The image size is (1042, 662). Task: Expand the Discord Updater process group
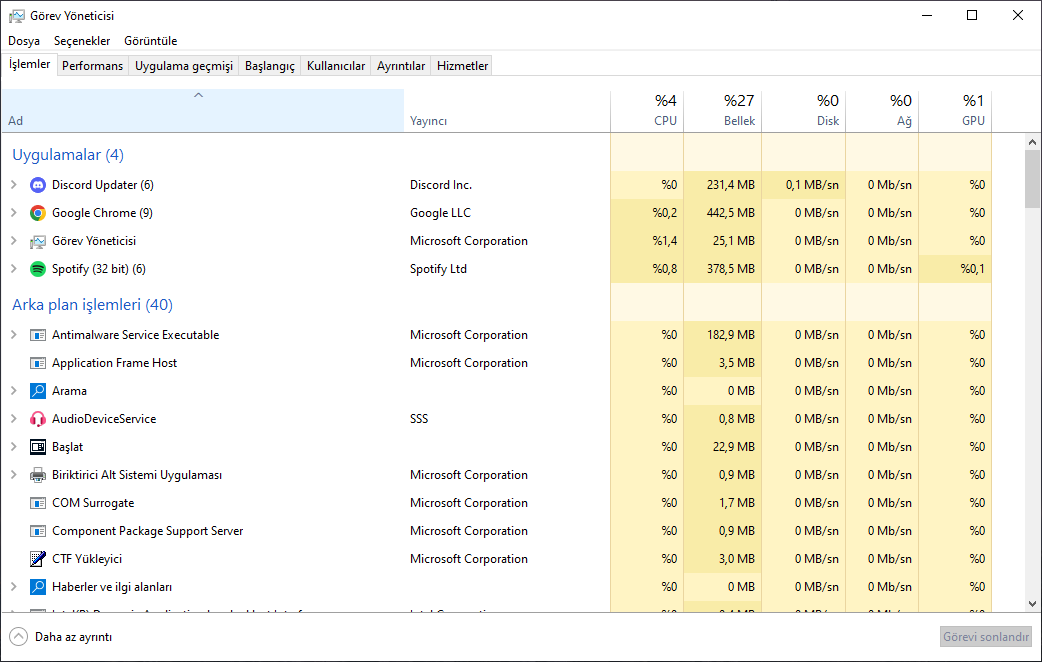tap(14, 185)
